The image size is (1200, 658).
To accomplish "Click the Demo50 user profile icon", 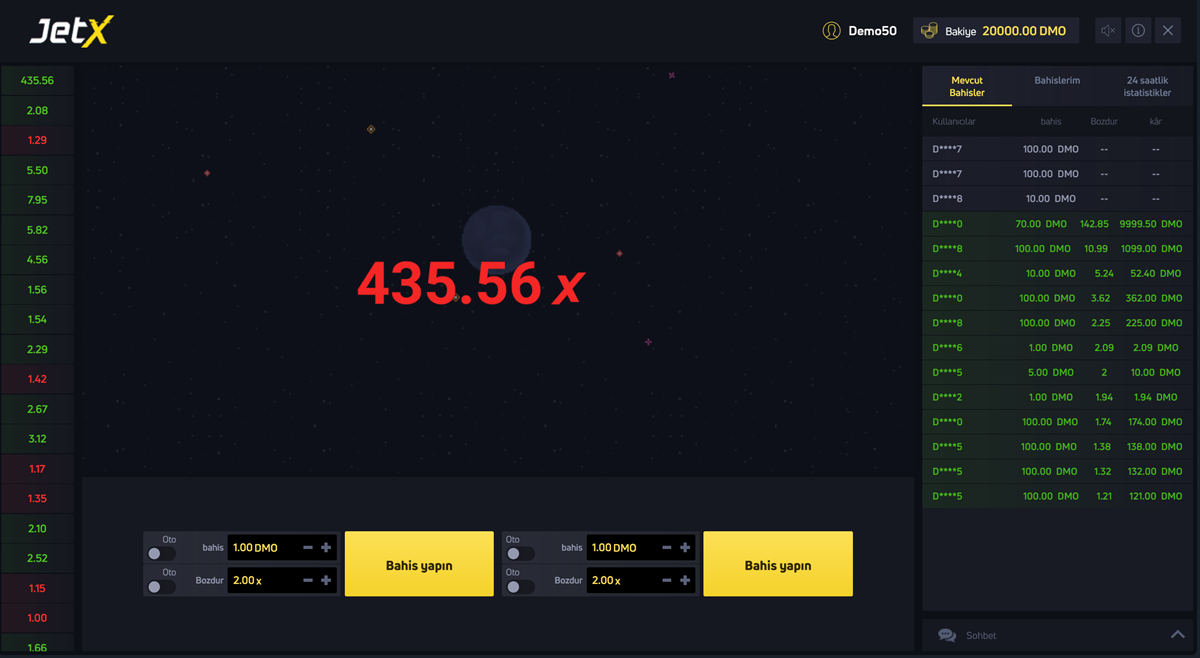I will pos(831,30).
